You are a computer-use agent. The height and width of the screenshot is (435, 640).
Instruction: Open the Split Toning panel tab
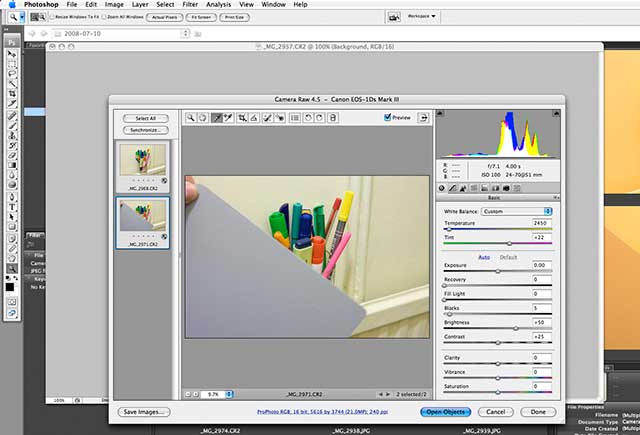tap(484, 188)
